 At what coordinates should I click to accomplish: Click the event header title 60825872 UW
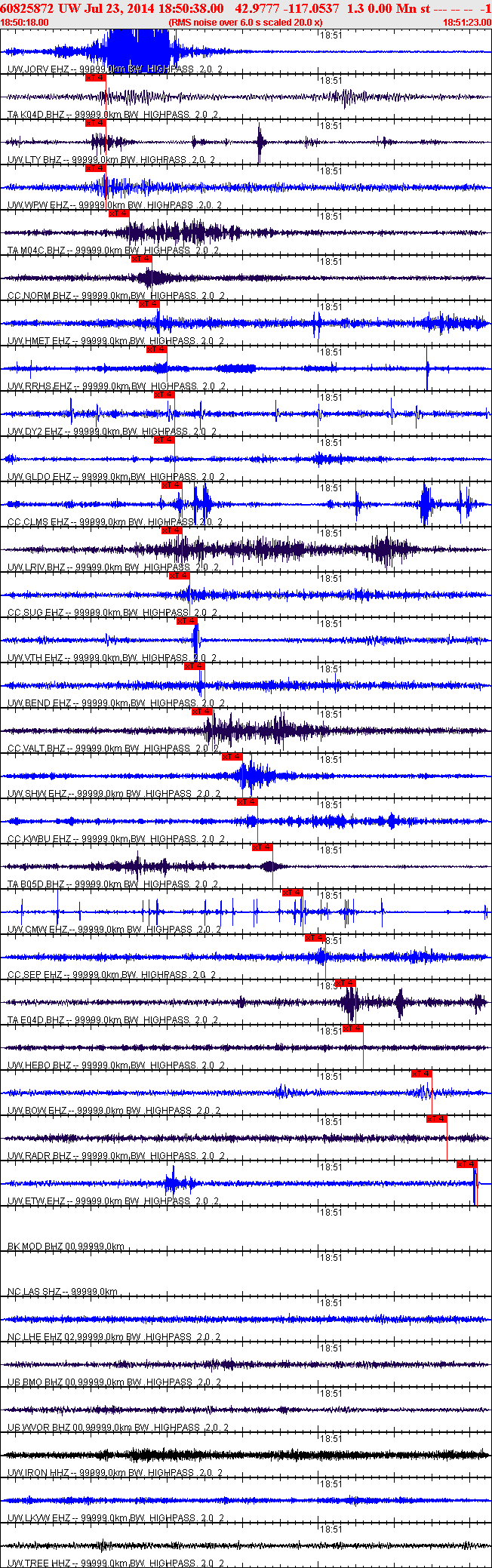click(x=36, y=8)
